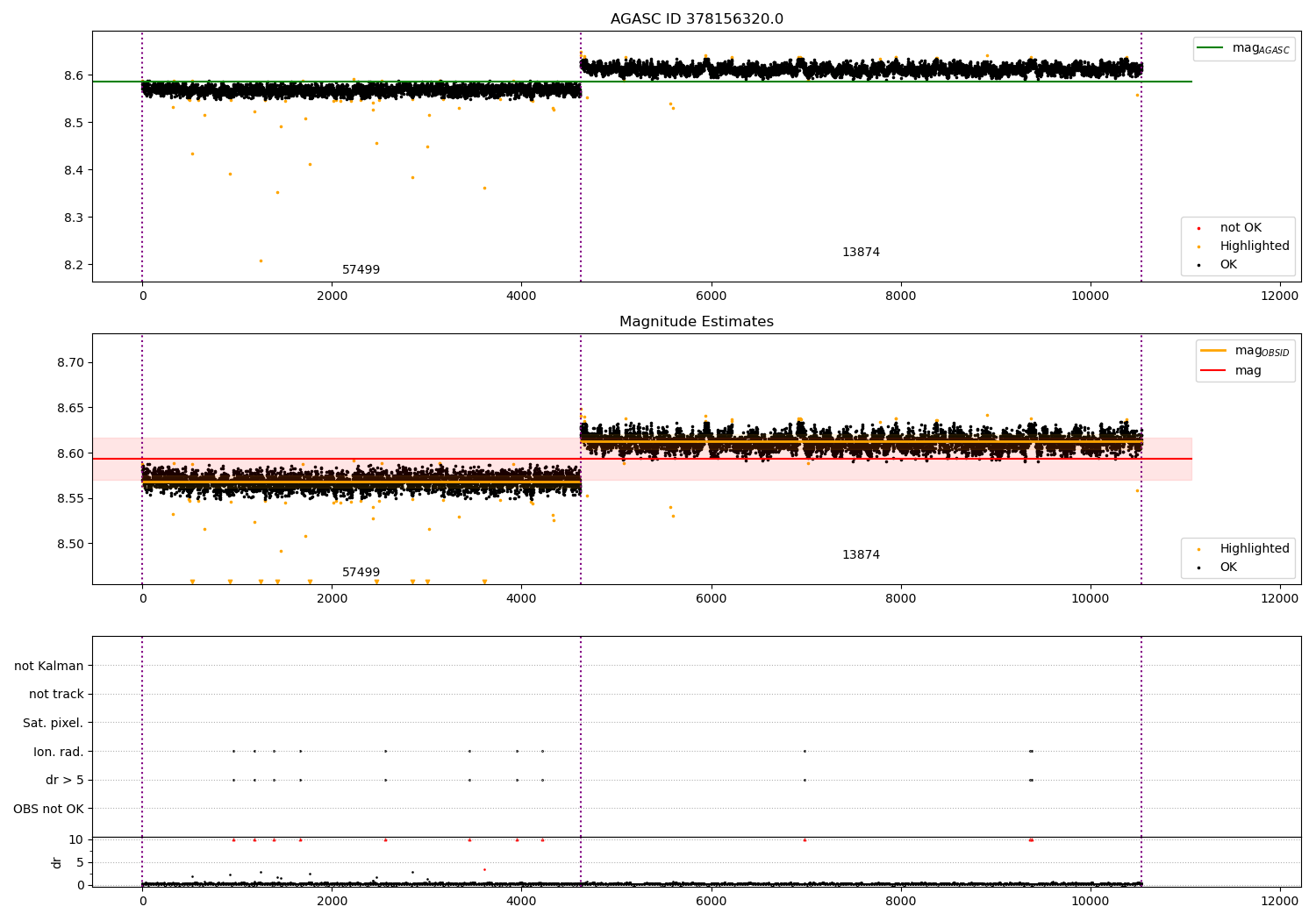Click the 'OBS not OK' axis label

[x=49, y=809]
